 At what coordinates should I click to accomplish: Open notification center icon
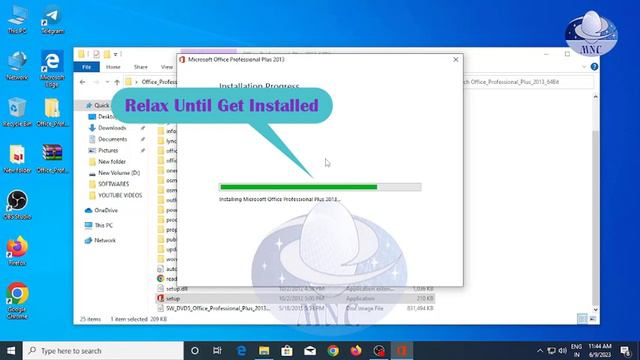[626, 351]
